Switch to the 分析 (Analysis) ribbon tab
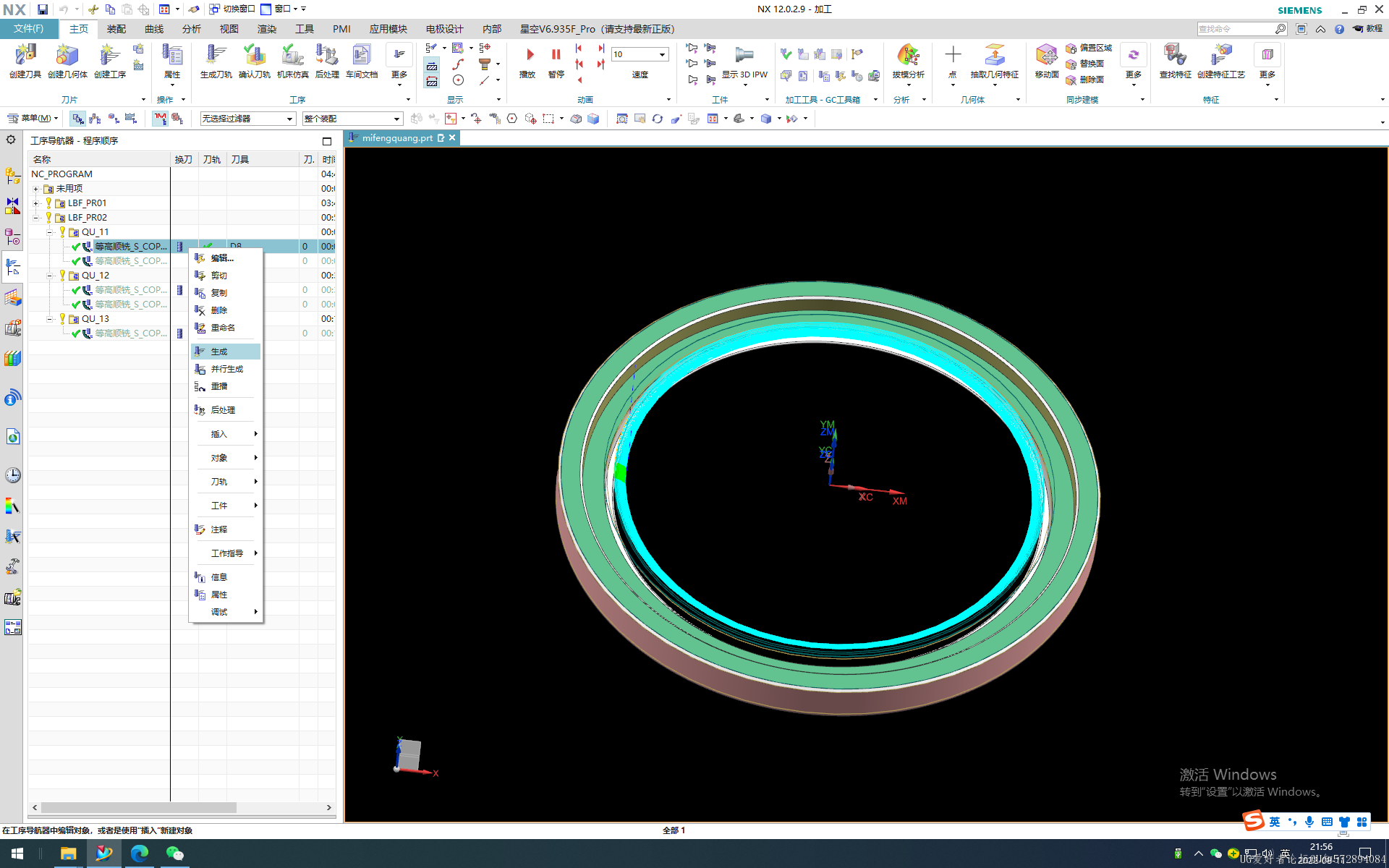Screen dimensions: 1389x868 coord(192,29)
